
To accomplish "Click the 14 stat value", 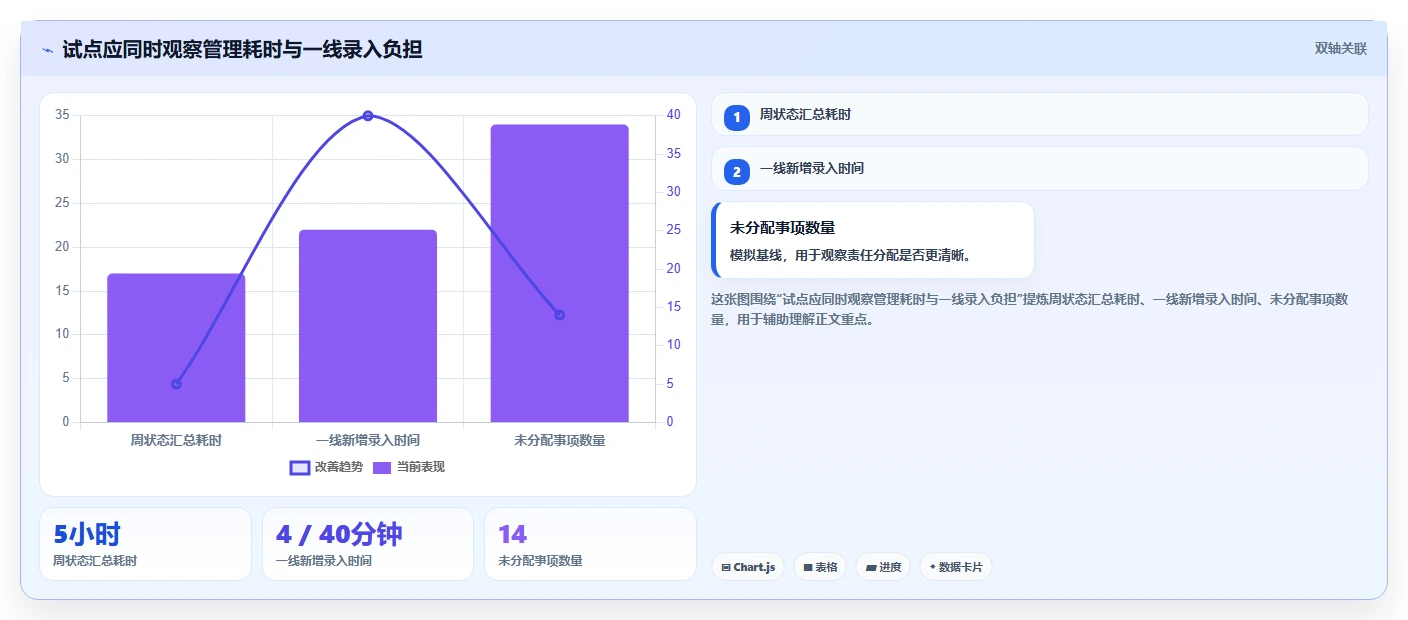I will pos(512,534).
